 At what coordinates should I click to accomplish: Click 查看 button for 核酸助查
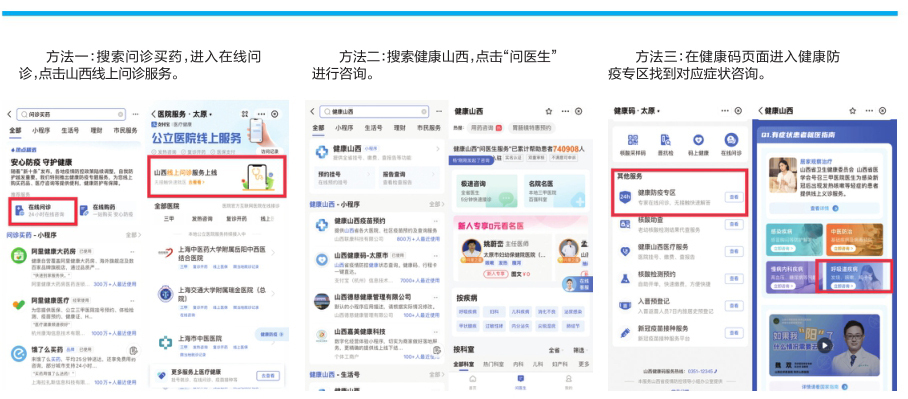click(734, 224)
